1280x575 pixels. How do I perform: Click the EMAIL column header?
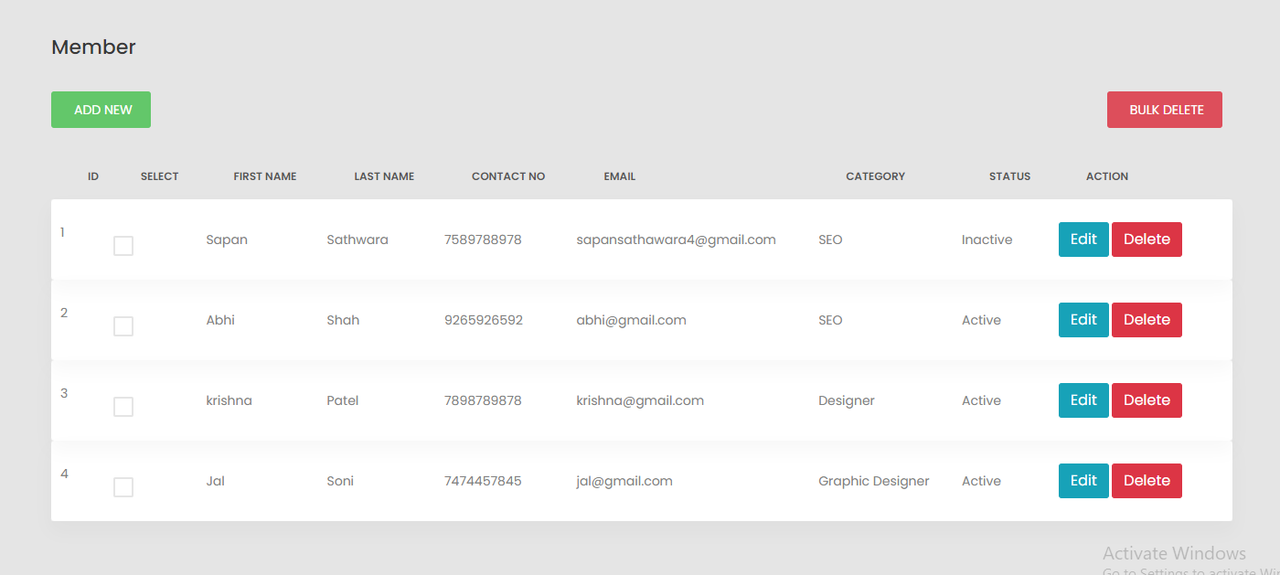tap(620, 176)
